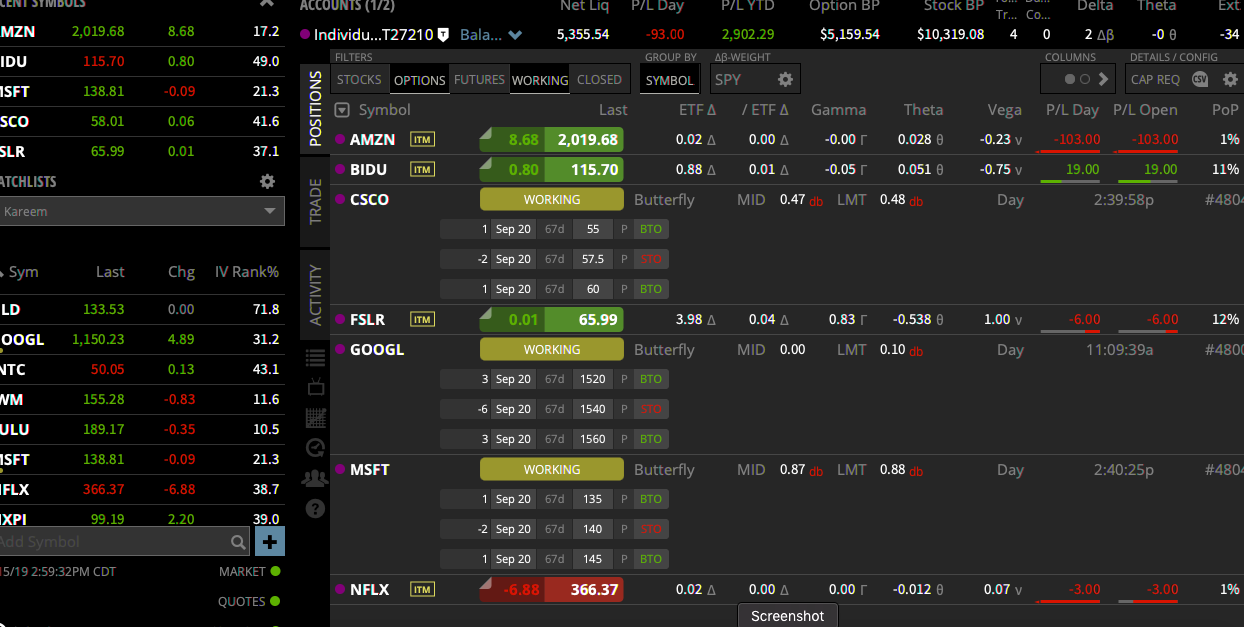This screenshot has width=1244, height=627.
Task: Click the BIDU P/L Day green bar
Action: 1071,181
